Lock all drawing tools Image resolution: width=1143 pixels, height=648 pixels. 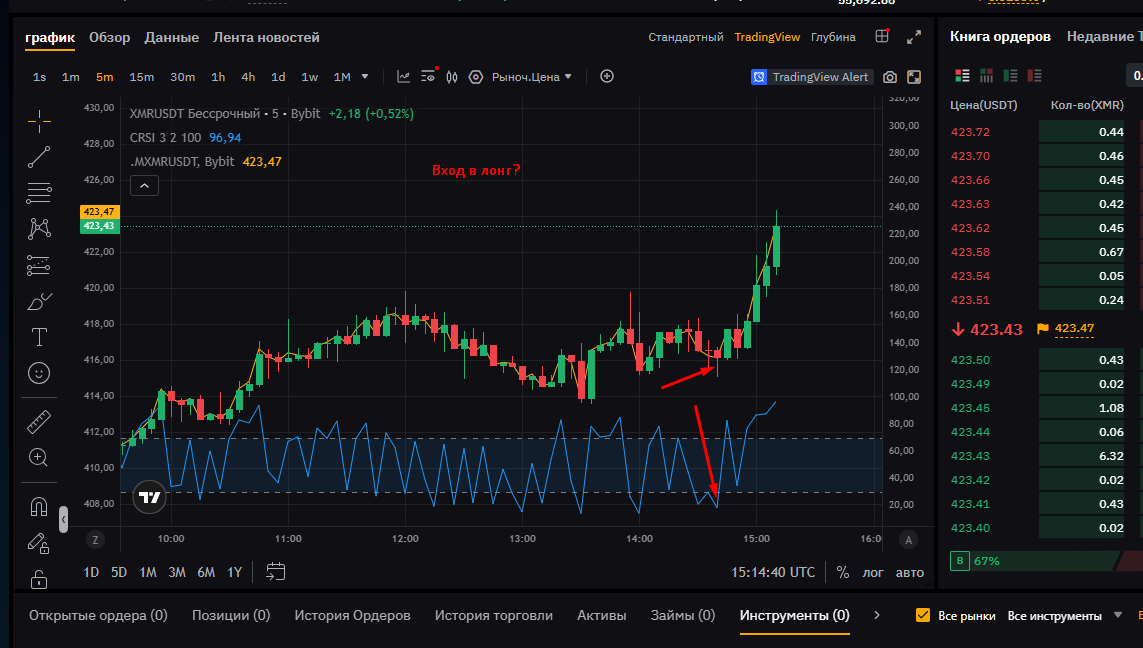pyautogui.click(x=39, y=579)
